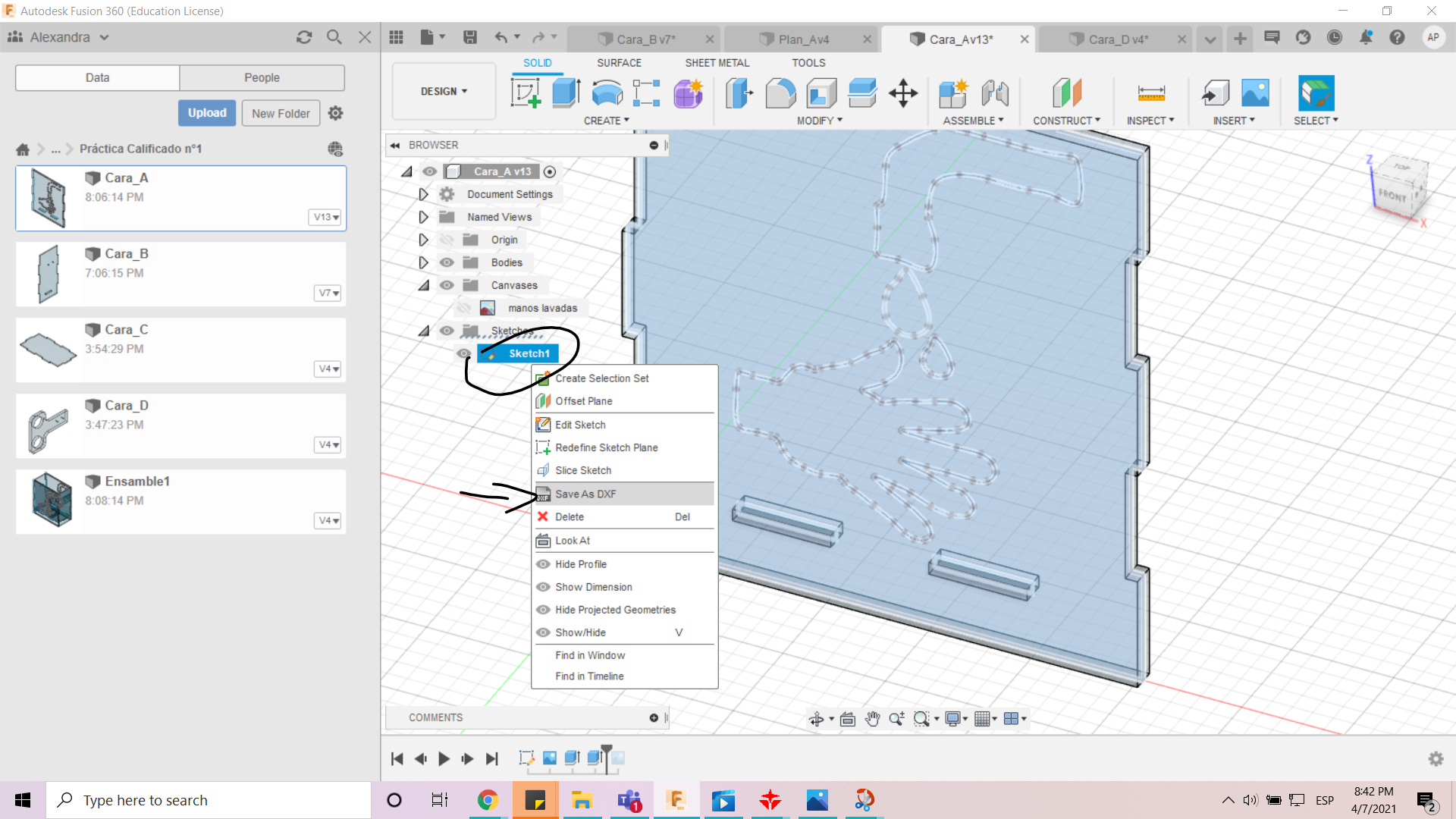Click the New Component assemble icon
The height and width of the screenshot is (819, 1456).
(x=952, y=93)
